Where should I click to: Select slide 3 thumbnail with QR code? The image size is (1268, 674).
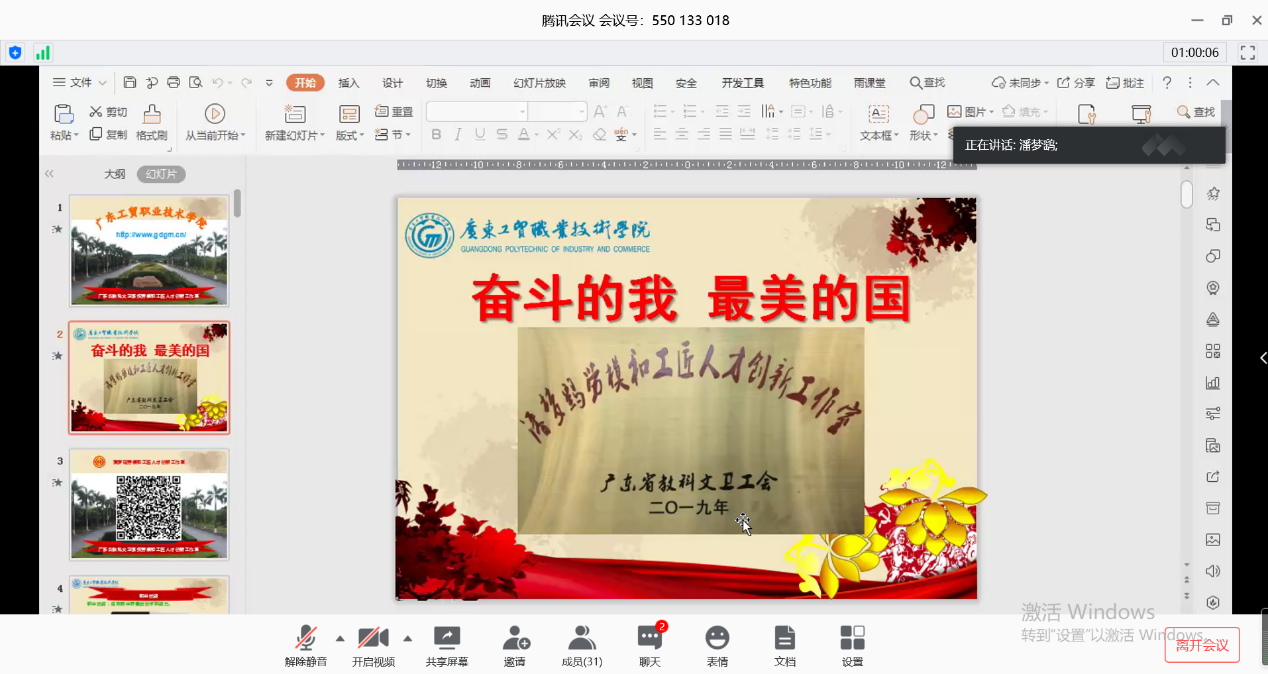[x=149, y=504]
